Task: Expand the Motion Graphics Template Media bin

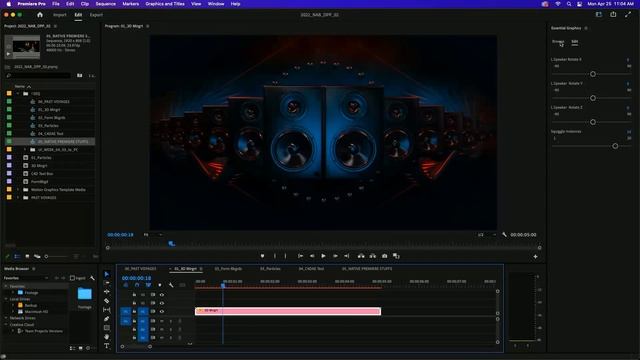Action: click(18, 189)
